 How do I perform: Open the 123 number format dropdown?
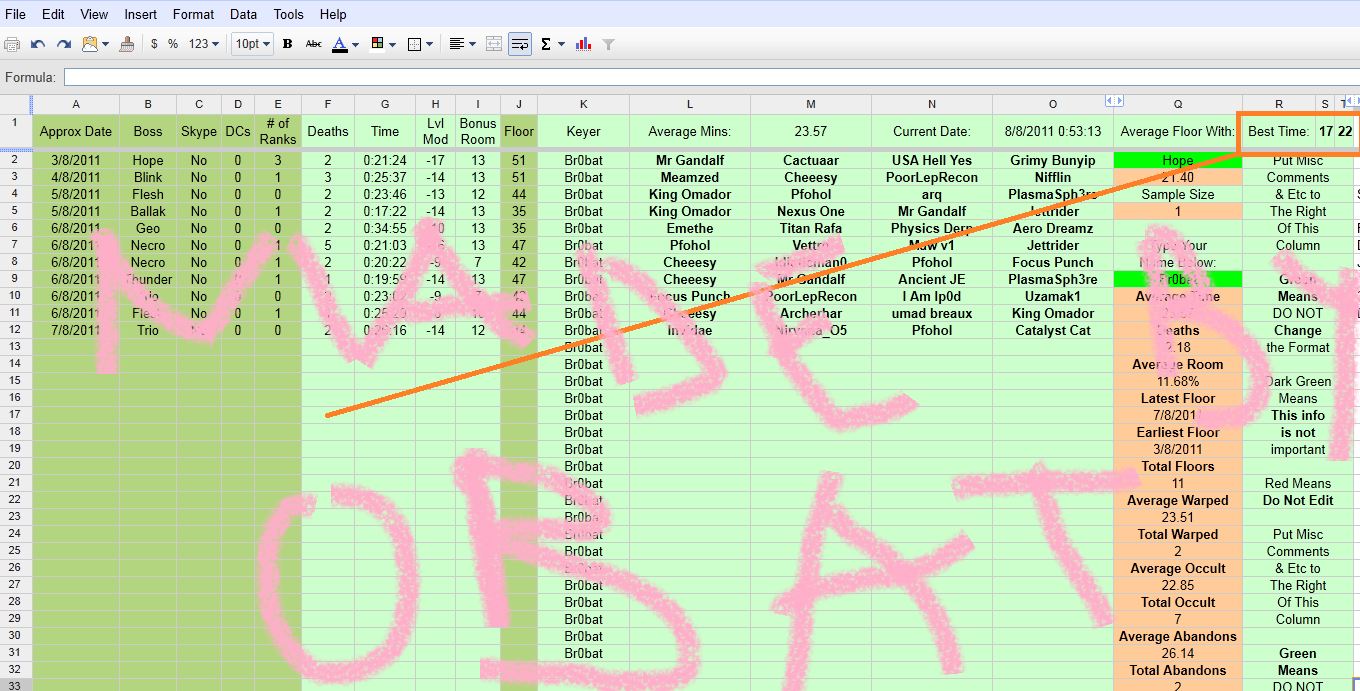pyautogui.click(x=204, y=44)
